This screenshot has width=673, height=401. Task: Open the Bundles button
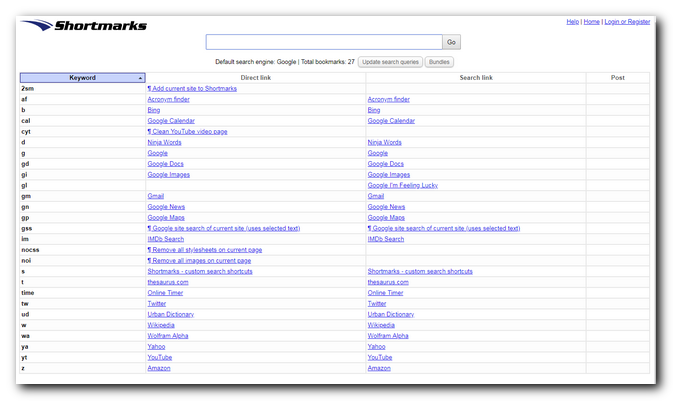pos(439,62)
